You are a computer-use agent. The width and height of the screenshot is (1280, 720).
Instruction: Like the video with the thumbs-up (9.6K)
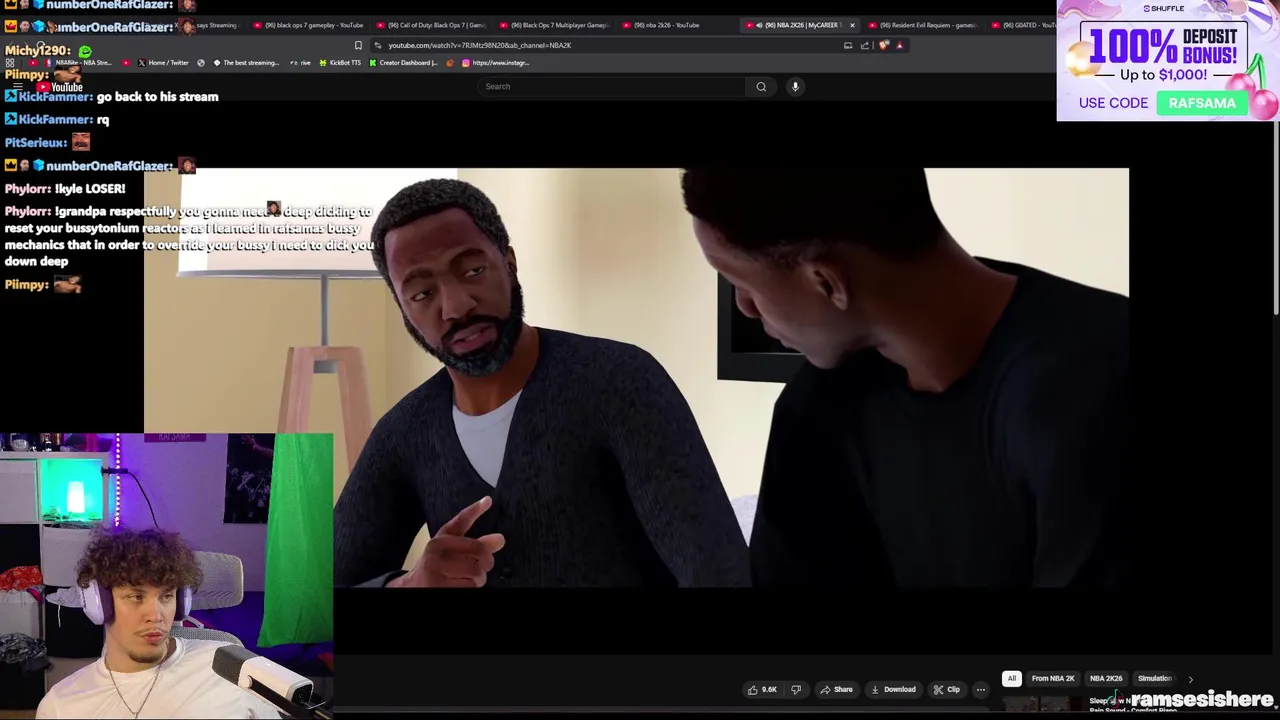pos(762,690)
